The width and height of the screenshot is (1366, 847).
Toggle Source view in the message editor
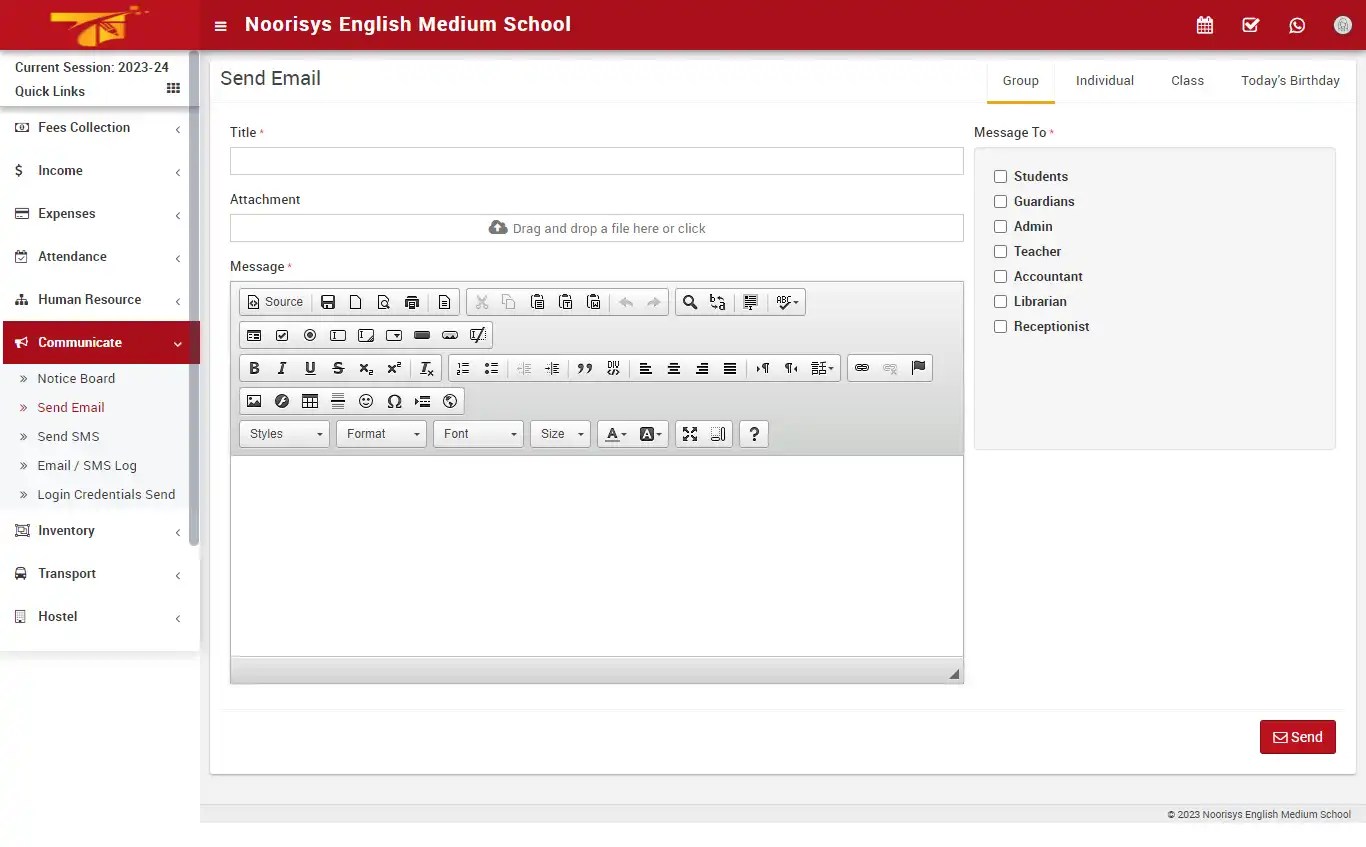(274, 301)
